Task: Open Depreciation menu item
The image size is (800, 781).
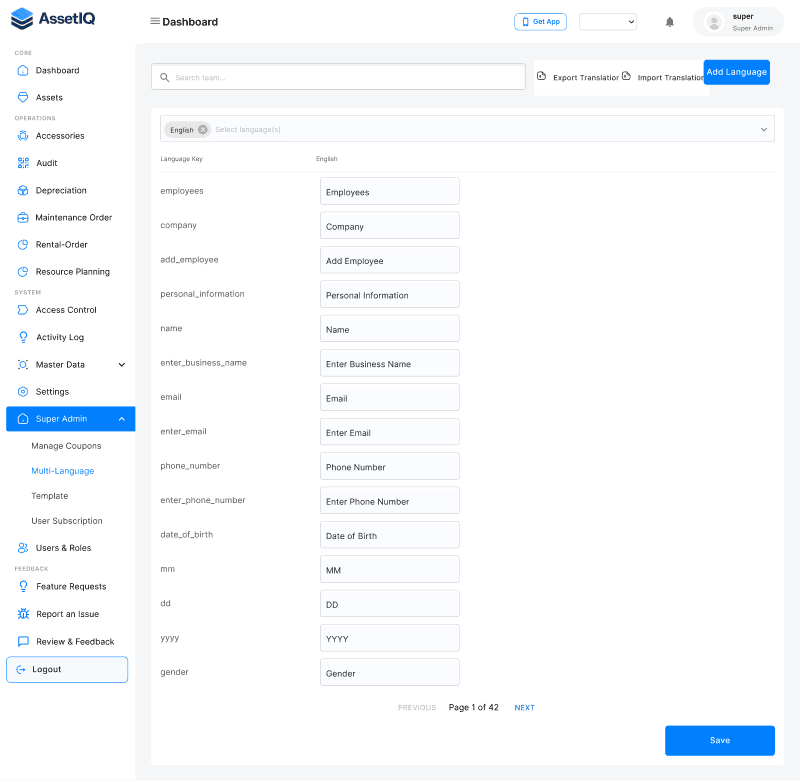Action: 61,190
